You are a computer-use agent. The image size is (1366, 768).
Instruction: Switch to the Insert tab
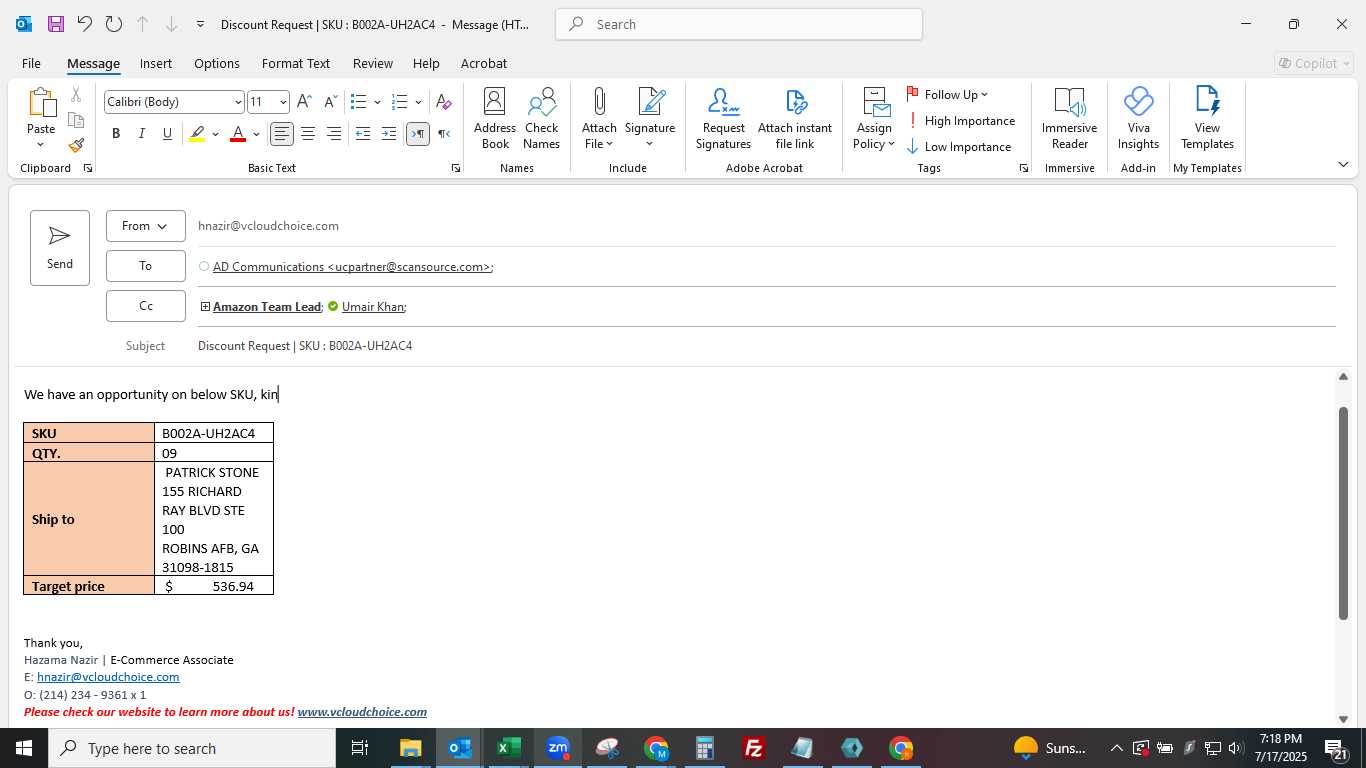(156, 63)
